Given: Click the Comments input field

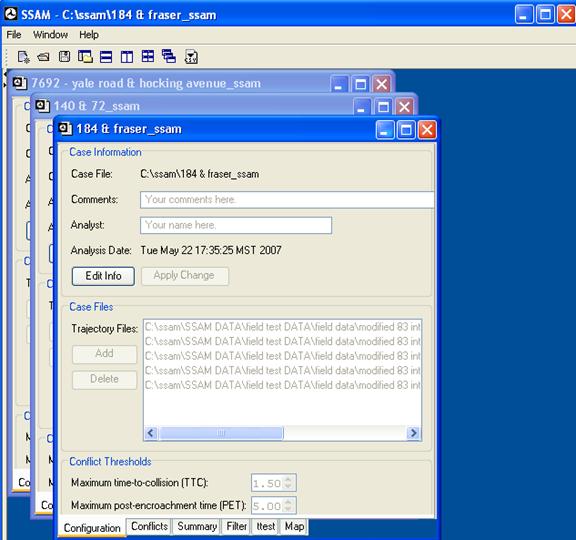Looking at the screenshot, I should click(x=287, y=200).
